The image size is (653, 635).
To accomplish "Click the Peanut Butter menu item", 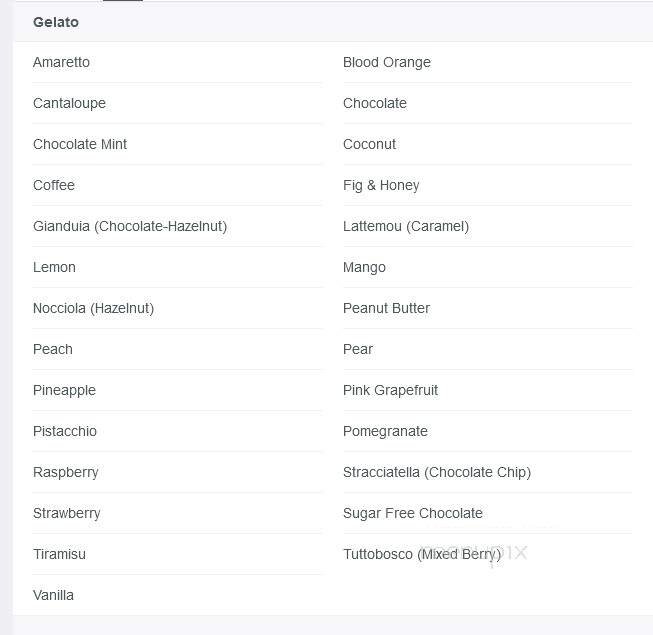I will (x=386, y=308).
